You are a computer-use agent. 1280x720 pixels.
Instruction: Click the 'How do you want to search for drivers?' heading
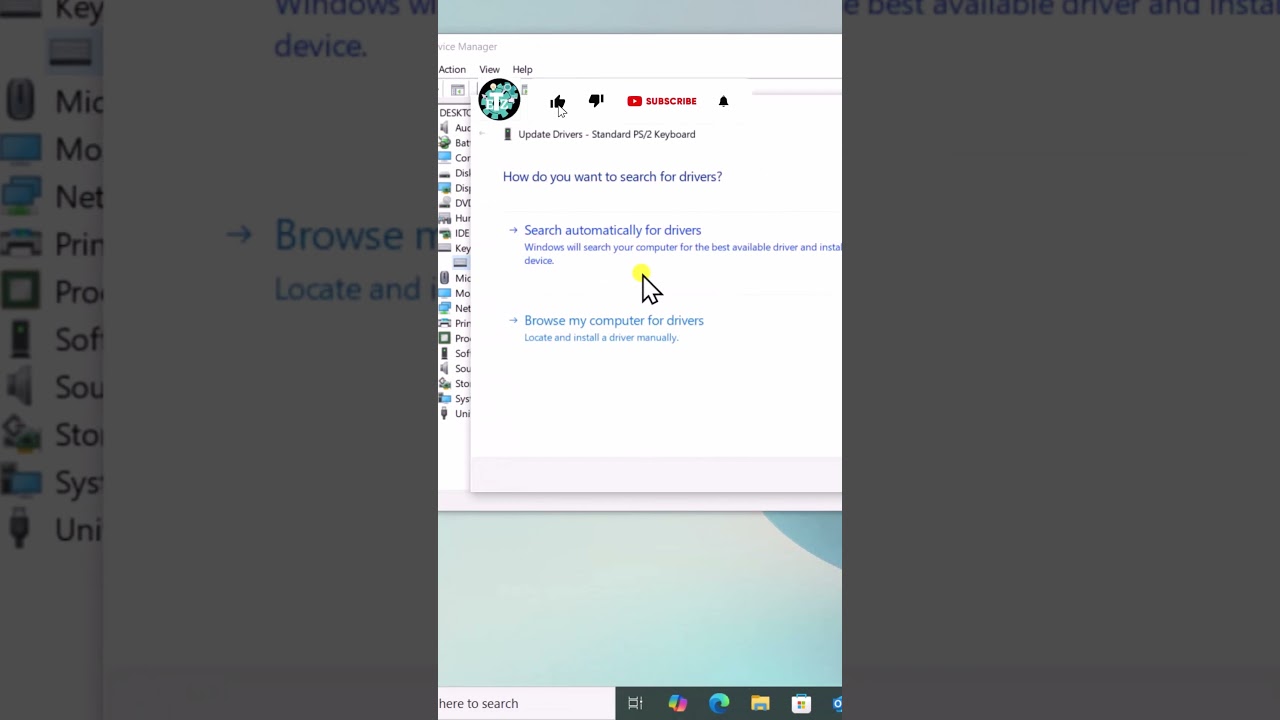tap(612, 177)
